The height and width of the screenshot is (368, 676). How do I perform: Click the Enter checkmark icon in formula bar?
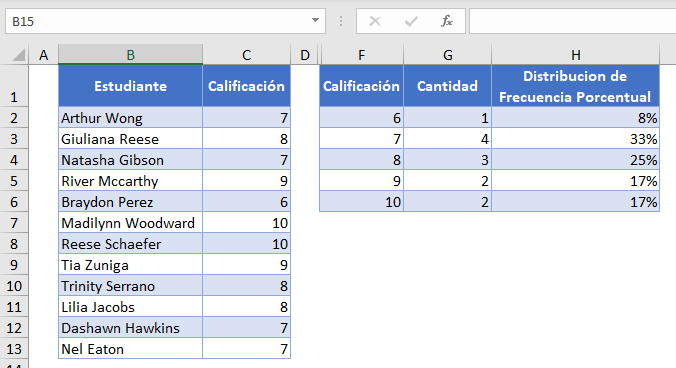tap(411, 21)
